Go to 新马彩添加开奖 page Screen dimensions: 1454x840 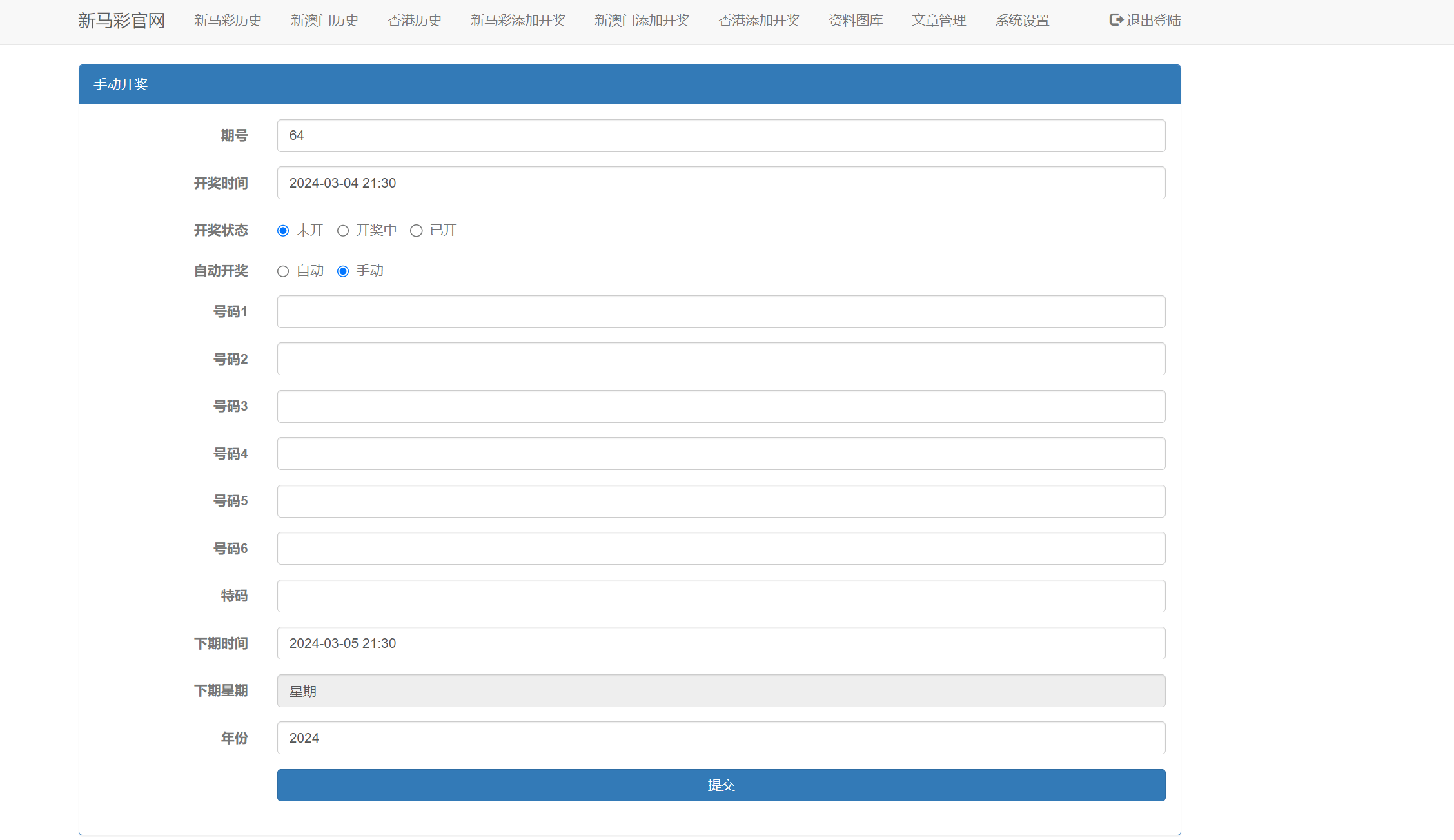point(518,21)
